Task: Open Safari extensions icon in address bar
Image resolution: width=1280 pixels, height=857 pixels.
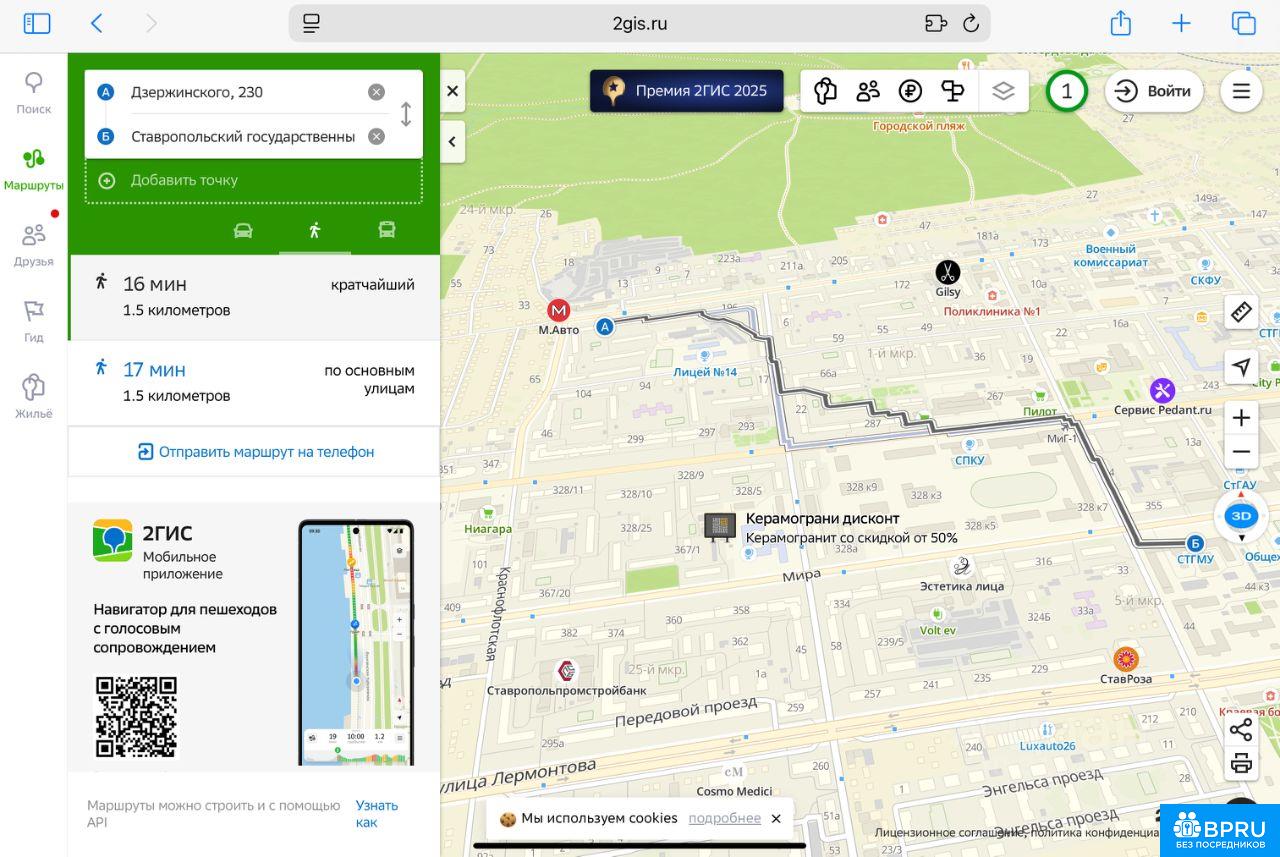Action: tap(936, 23)
